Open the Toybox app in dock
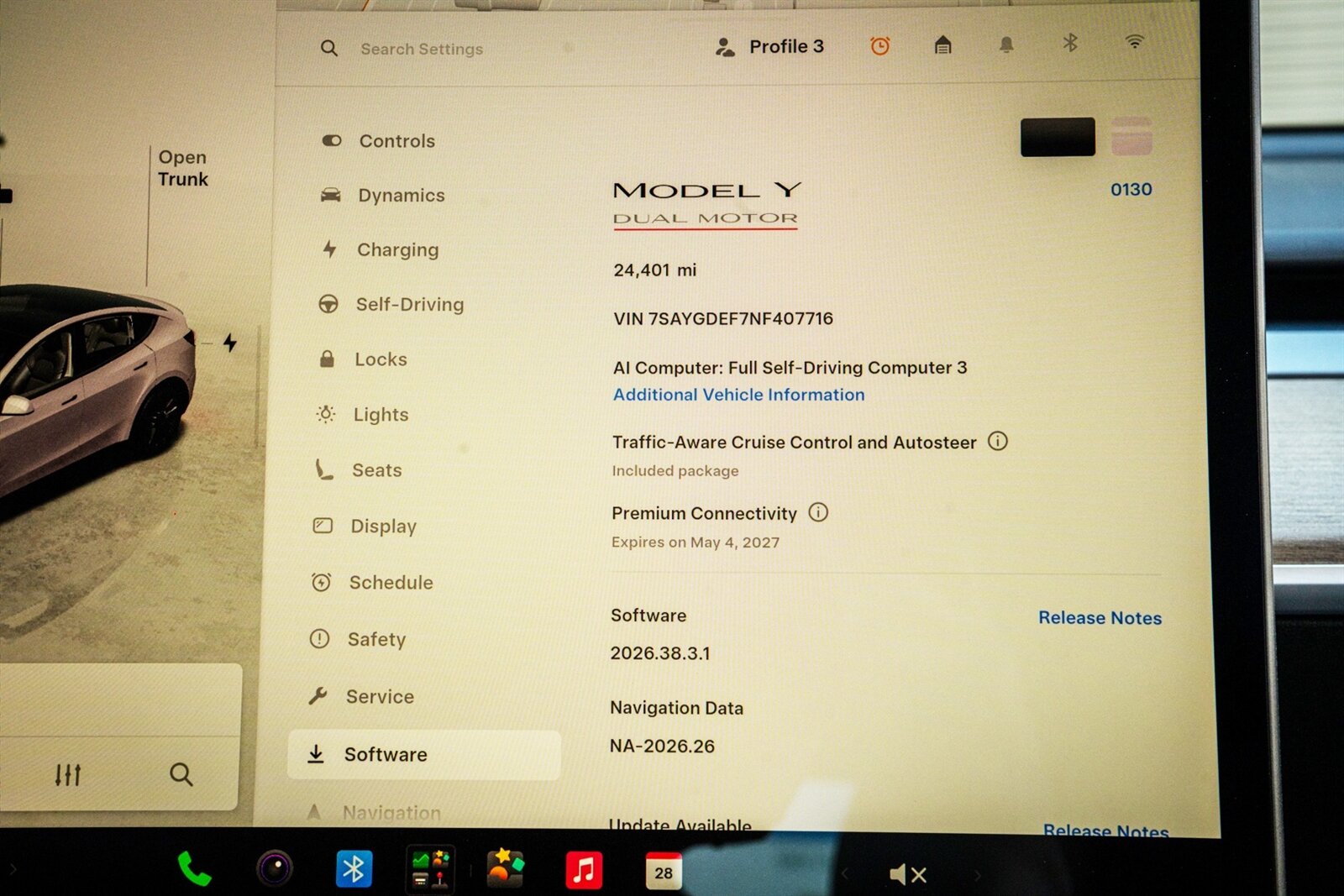Screen dimensions: 1344x896 [x=505, y=868]
